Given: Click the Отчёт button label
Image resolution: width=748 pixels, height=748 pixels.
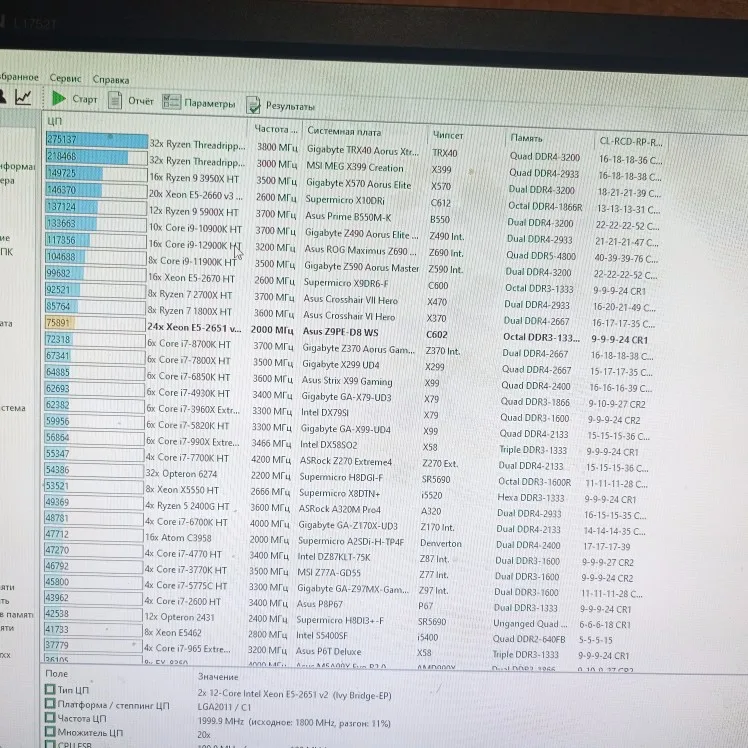Looking at the screenshot, I should pyautogui.click(x=141, y=101).
